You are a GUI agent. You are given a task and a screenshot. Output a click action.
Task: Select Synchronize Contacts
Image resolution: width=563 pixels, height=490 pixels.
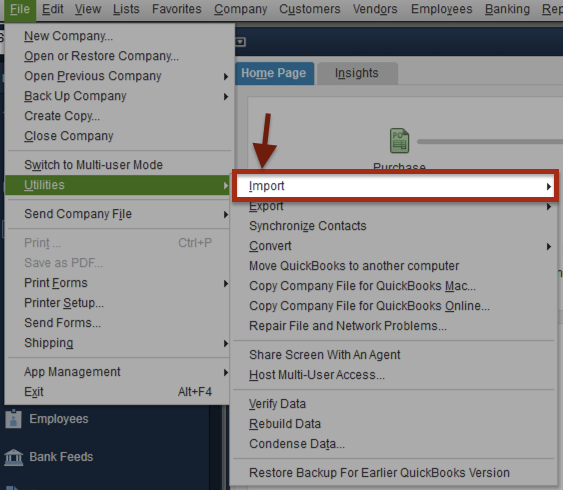[x=395, y=226]
